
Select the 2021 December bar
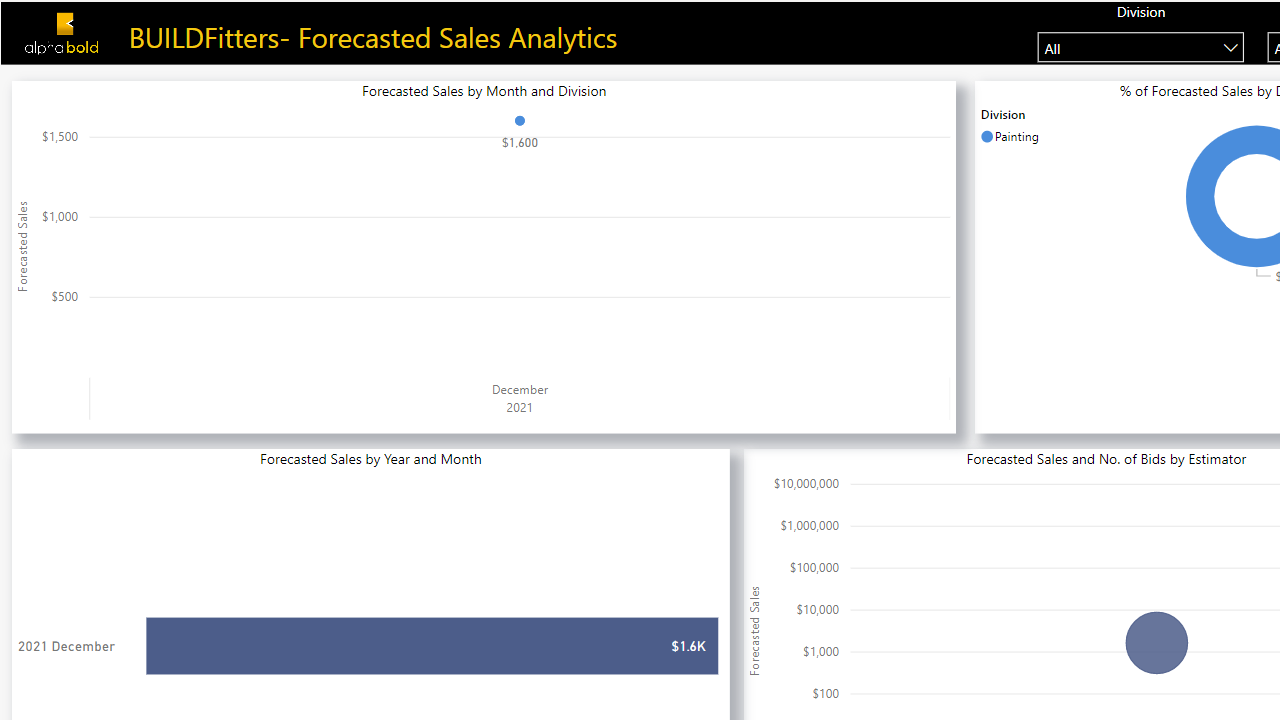[432, 646]
